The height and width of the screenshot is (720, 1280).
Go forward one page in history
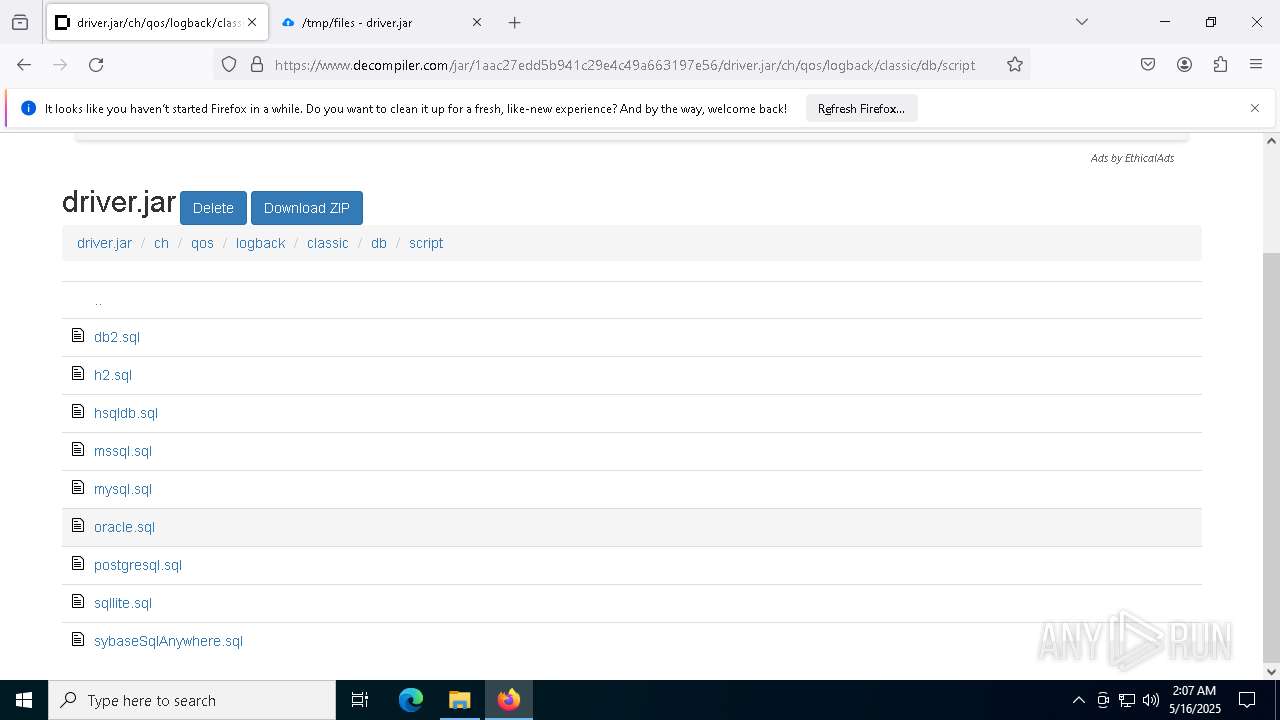click(60, 64)
